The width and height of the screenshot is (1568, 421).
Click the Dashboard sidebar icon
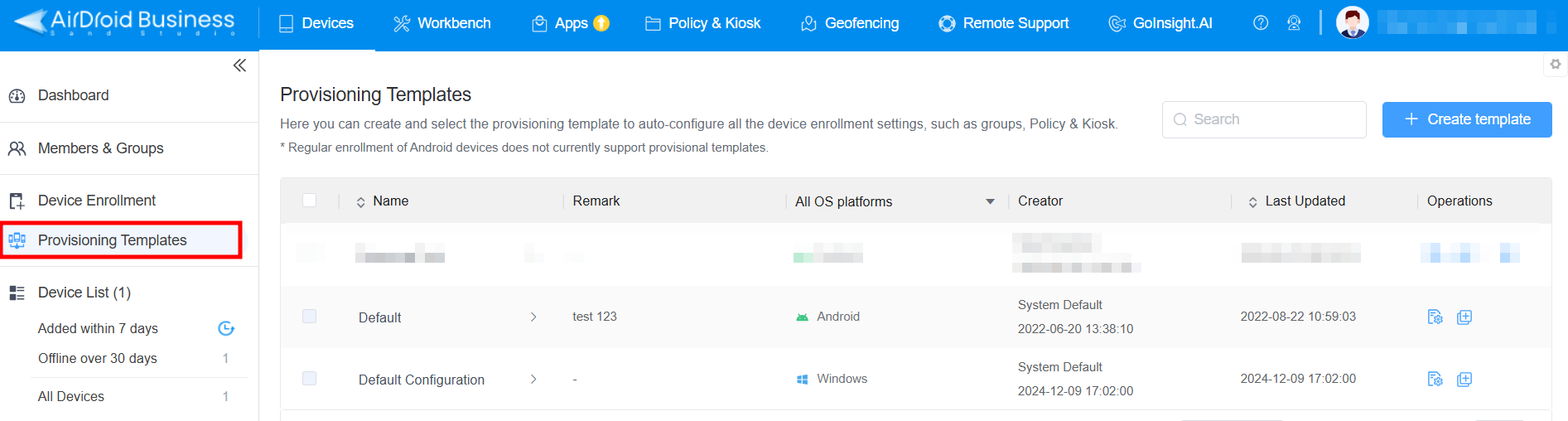click(17, 96)
